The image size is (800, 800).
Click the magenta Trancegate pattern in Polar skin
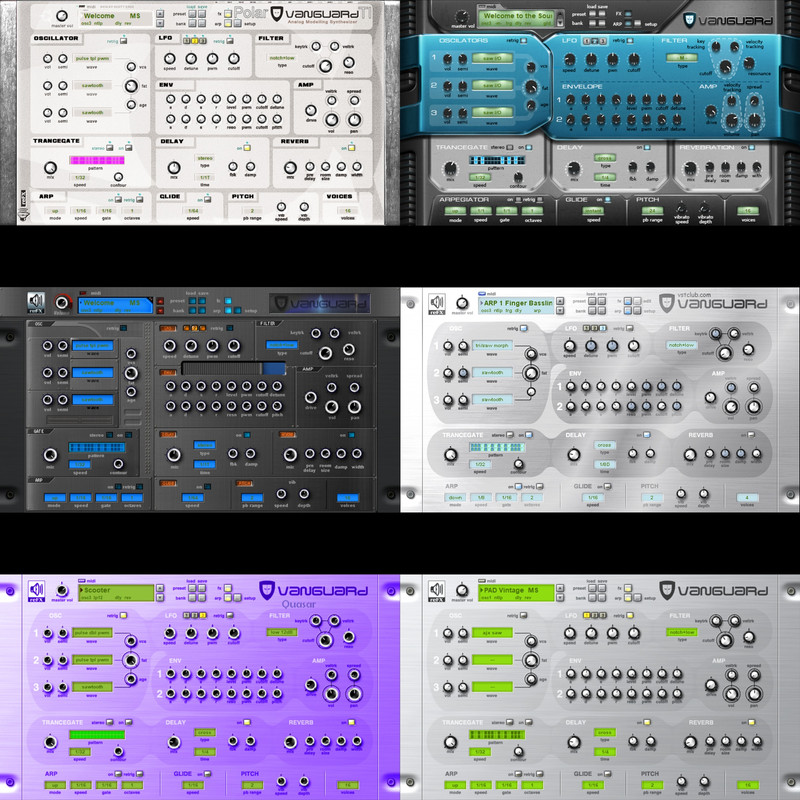click(97, 160)
